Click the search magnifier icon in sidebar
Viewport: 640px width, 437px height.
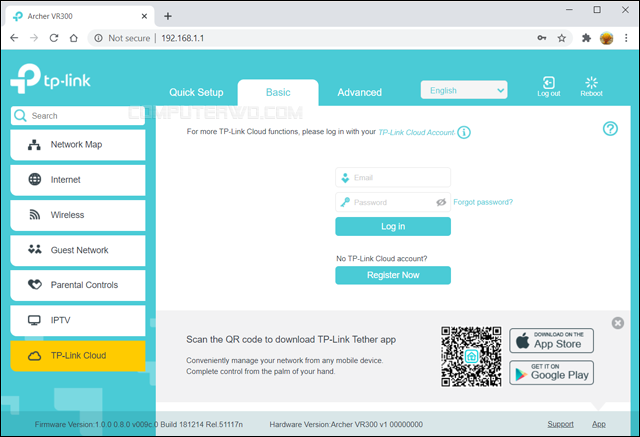point(20,116)
